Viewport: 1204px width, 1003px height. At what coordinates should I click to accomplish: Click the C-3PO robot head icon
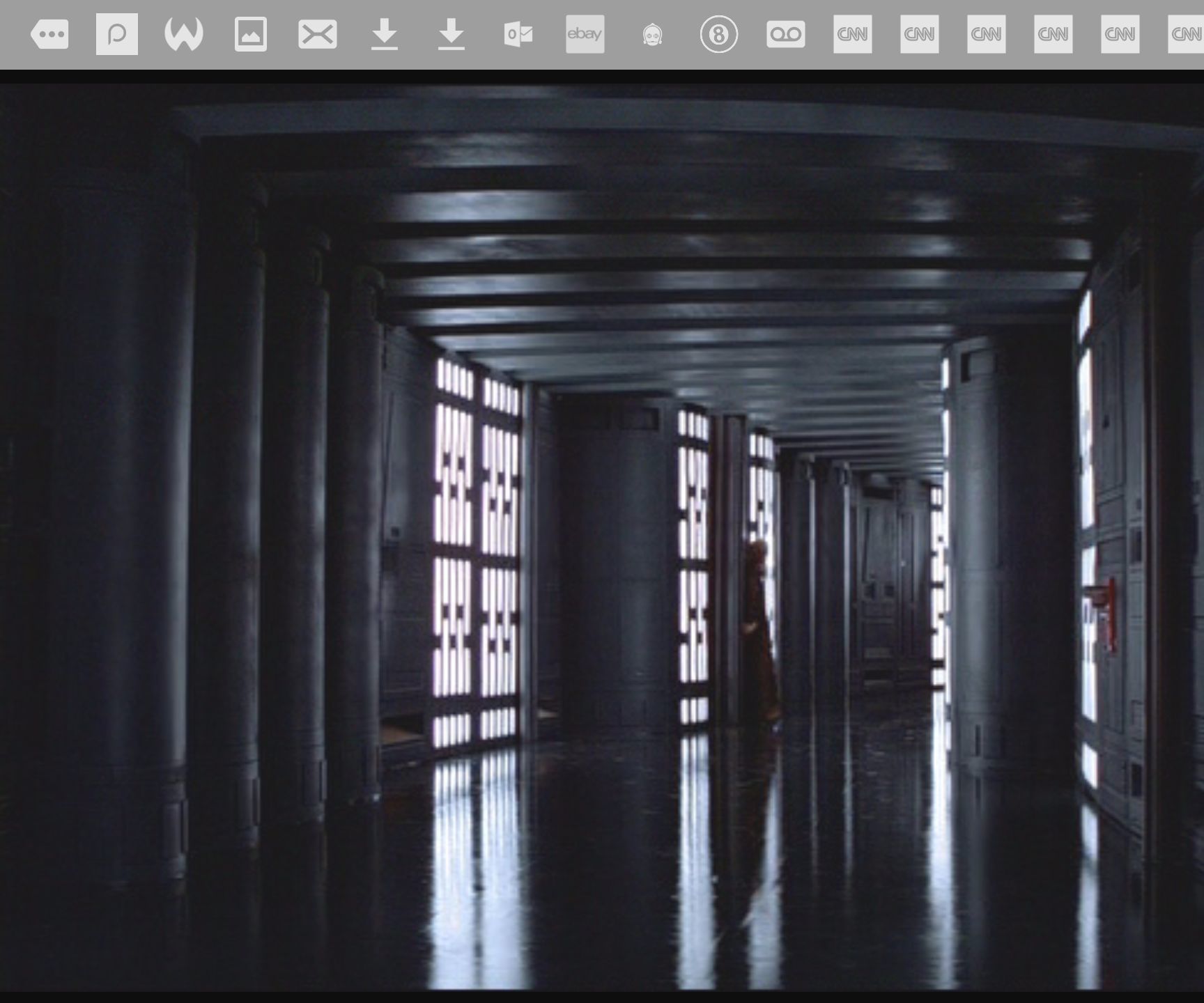pos(652,34)
